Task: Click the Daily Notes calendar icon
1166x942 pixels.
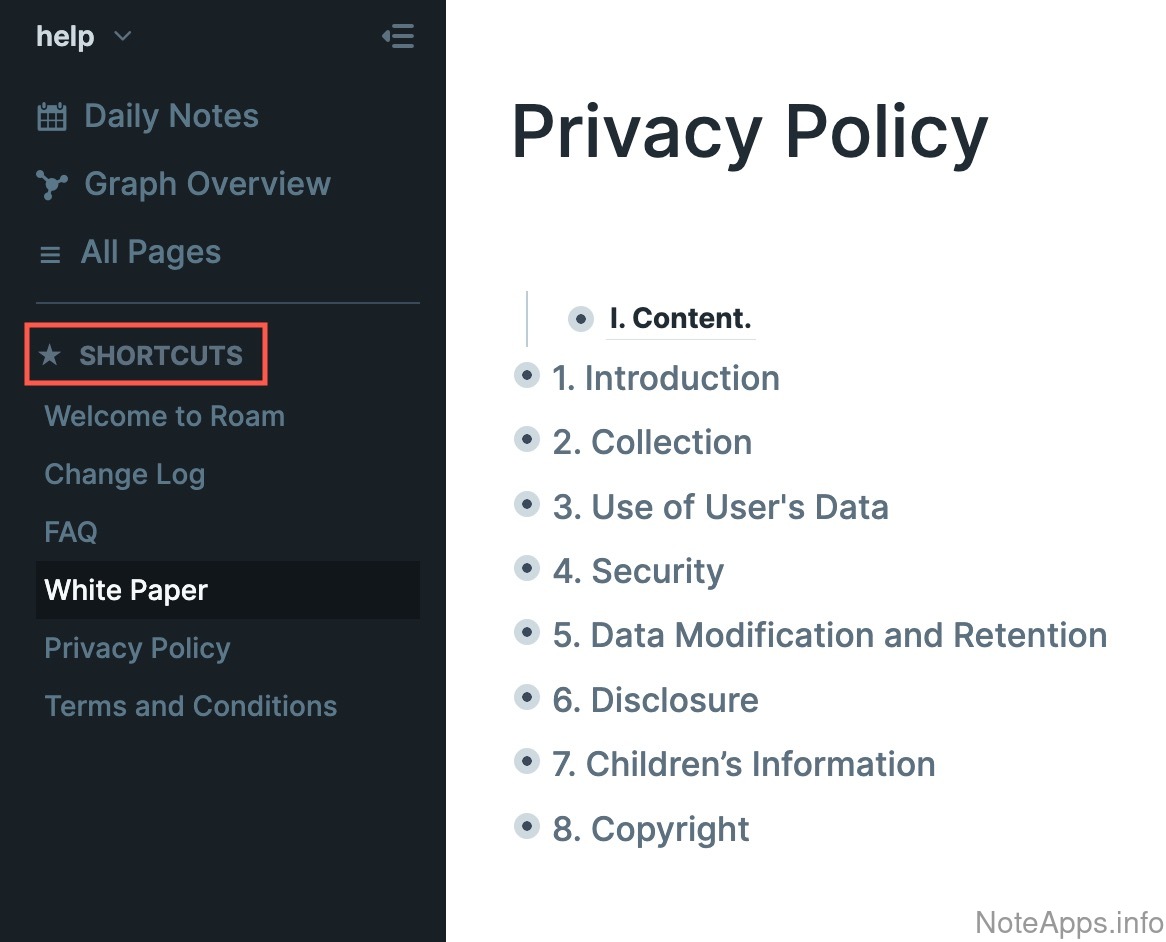Action: pos(51,117)
